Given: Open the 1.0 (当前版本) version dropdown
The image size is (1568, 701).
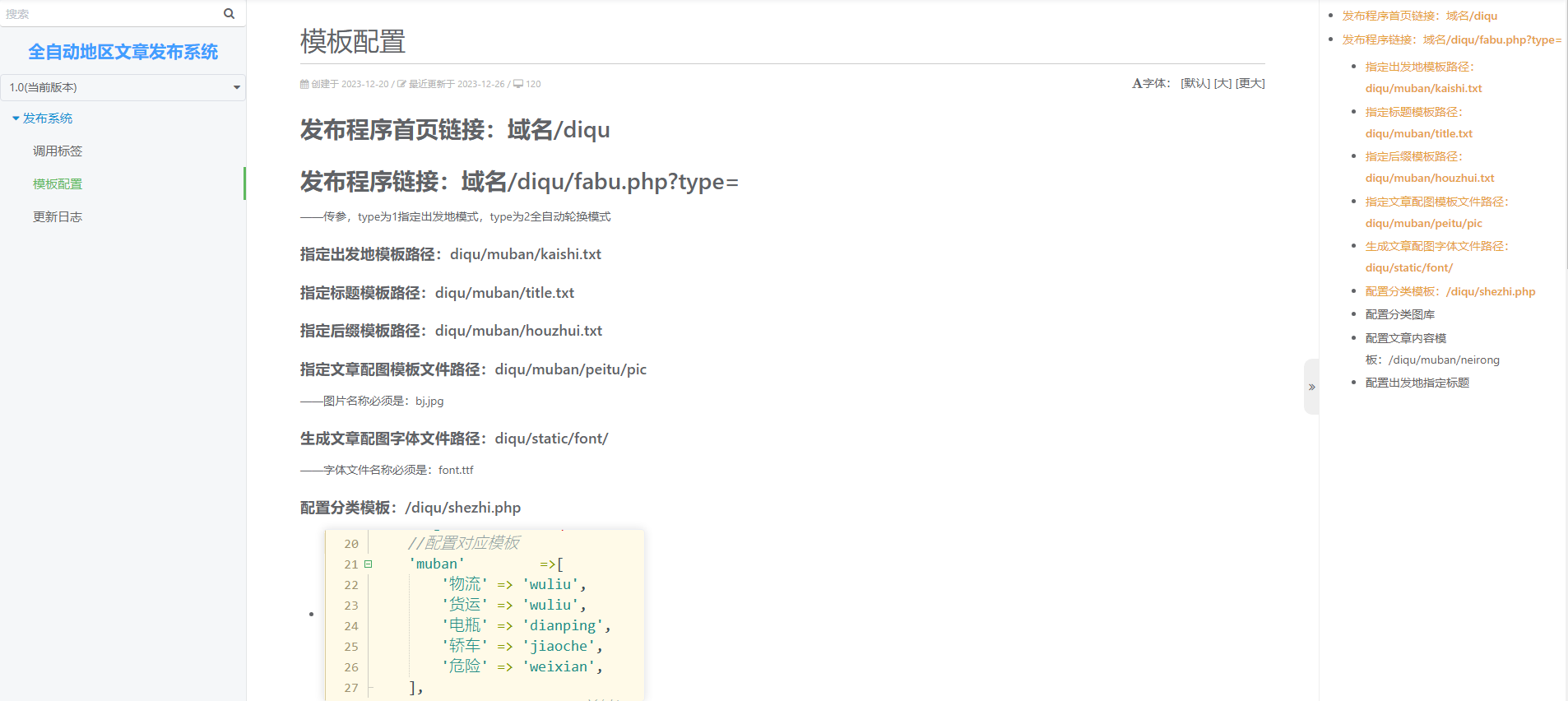Looking at the screenshot, I should [x=123, y=87].
